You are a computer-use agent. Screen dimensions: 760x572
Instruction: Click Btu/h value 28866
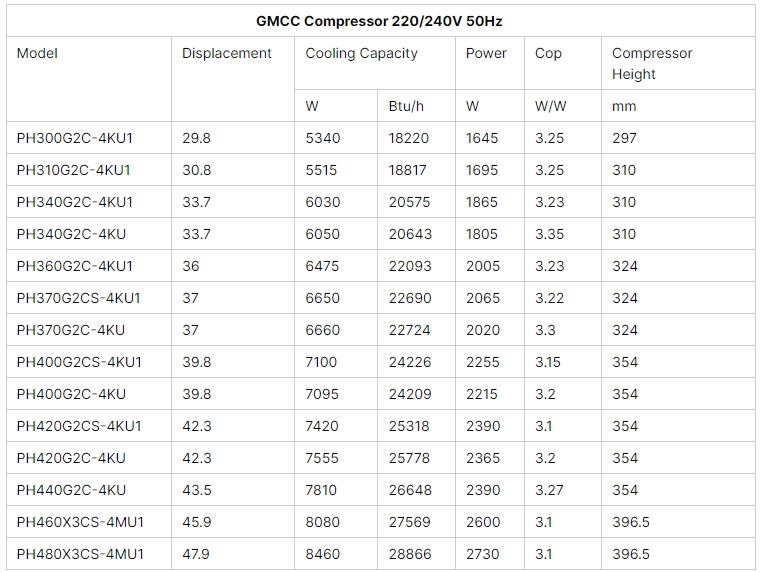(x=410, y=554)
